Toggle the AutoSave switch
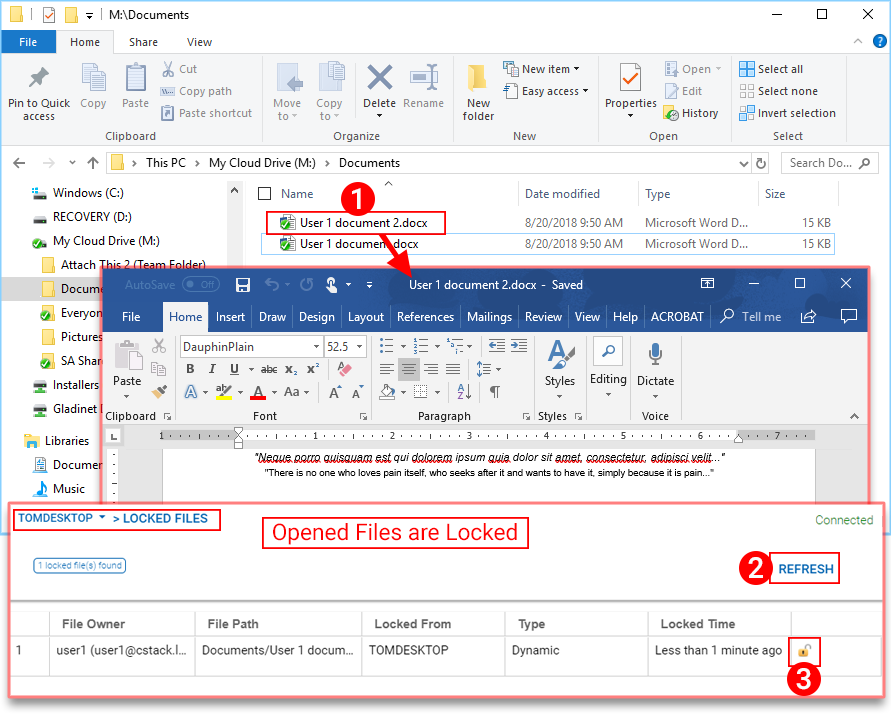The width and height of the screenshot is (891, 716). click(201, 285)
